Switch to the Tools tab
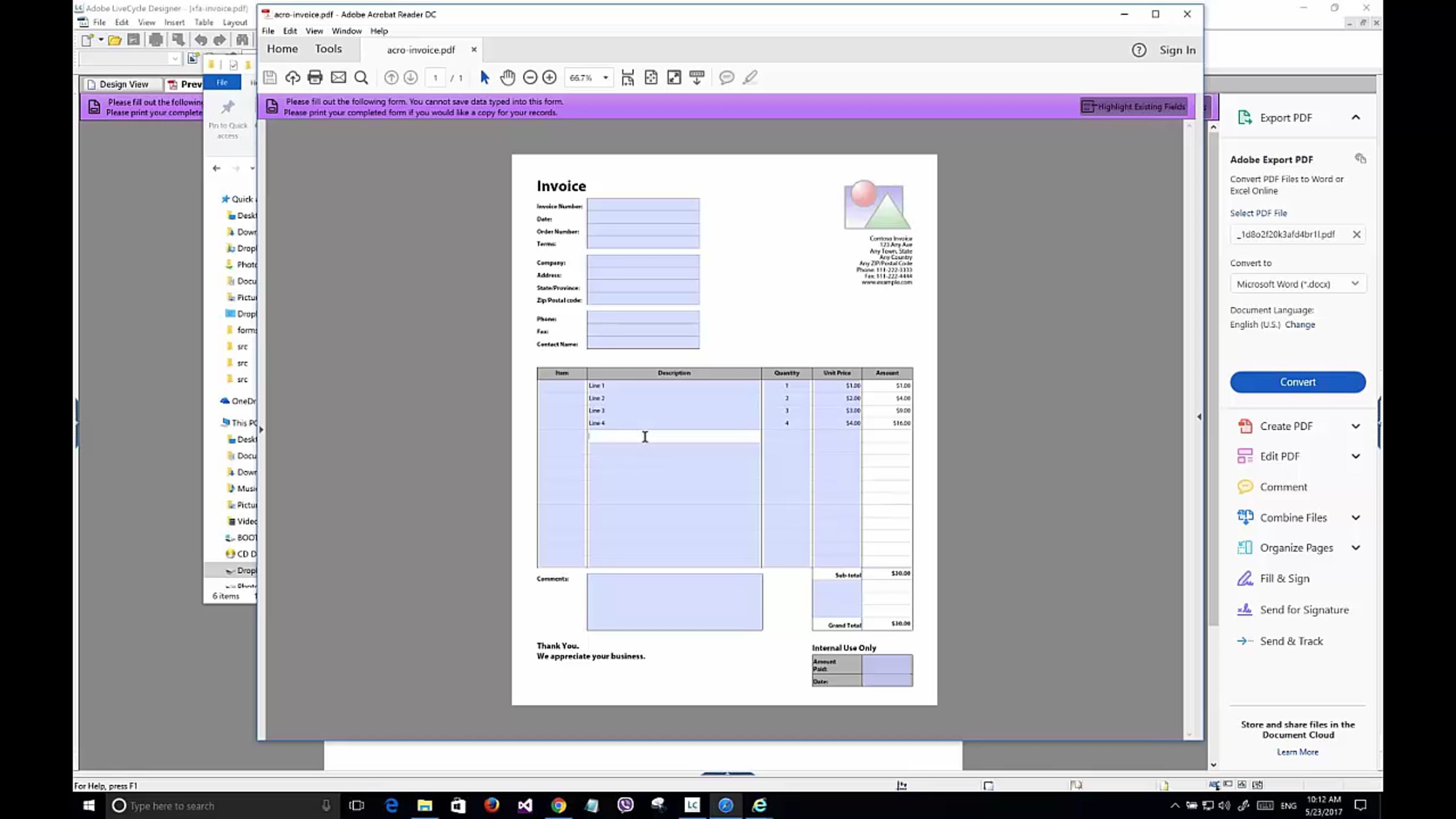Screen dimensions: 1456x819 pos(328,49)
